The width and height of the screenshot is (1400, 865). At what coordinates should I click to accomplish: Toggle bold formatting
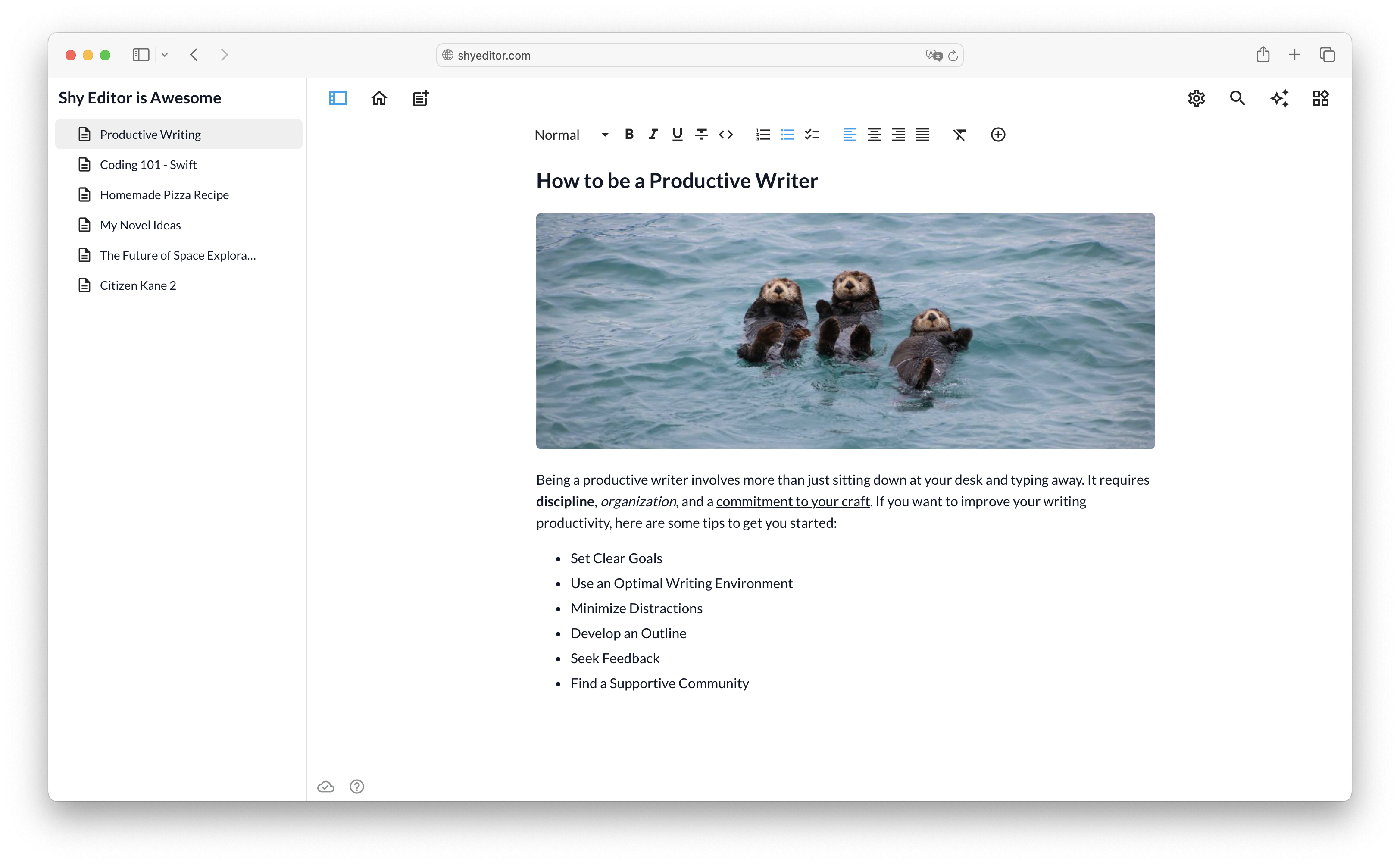pos(629,135)
